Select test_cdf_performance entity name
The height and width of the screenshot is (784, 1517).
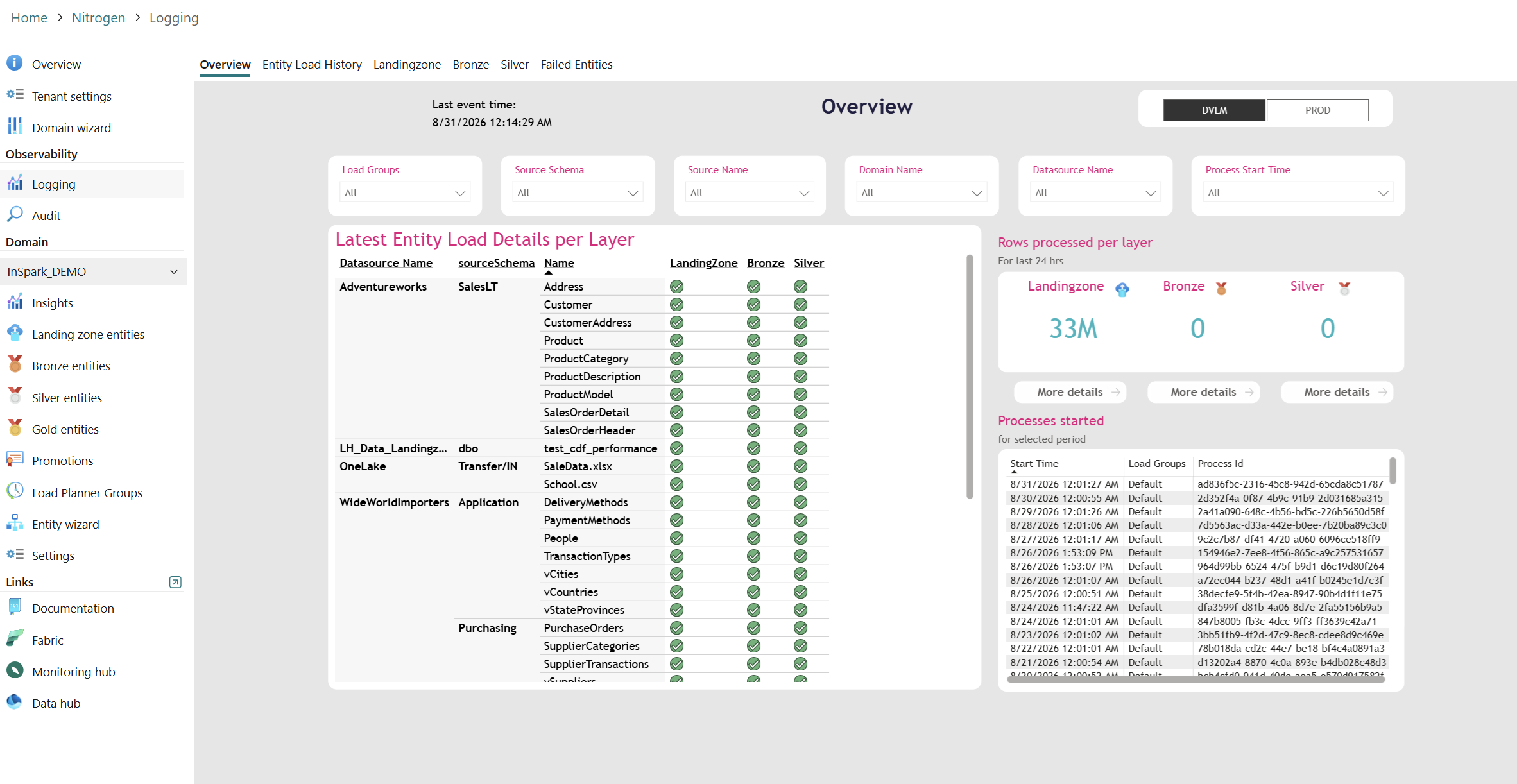(600, 448)
